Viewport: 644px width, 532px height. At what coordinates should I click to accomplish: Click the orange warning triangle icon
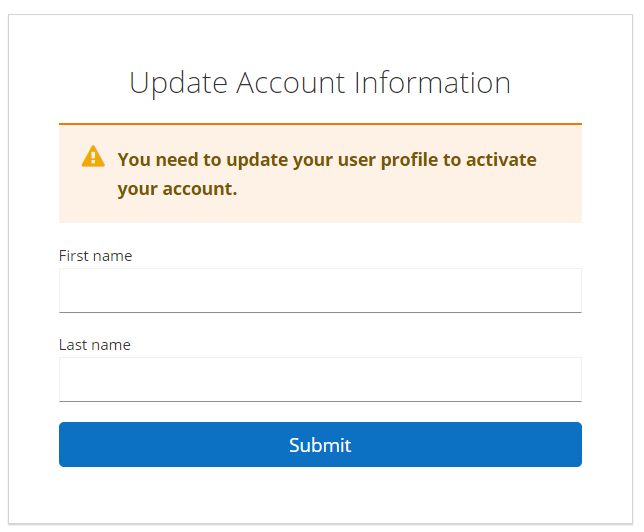point(93,156)
